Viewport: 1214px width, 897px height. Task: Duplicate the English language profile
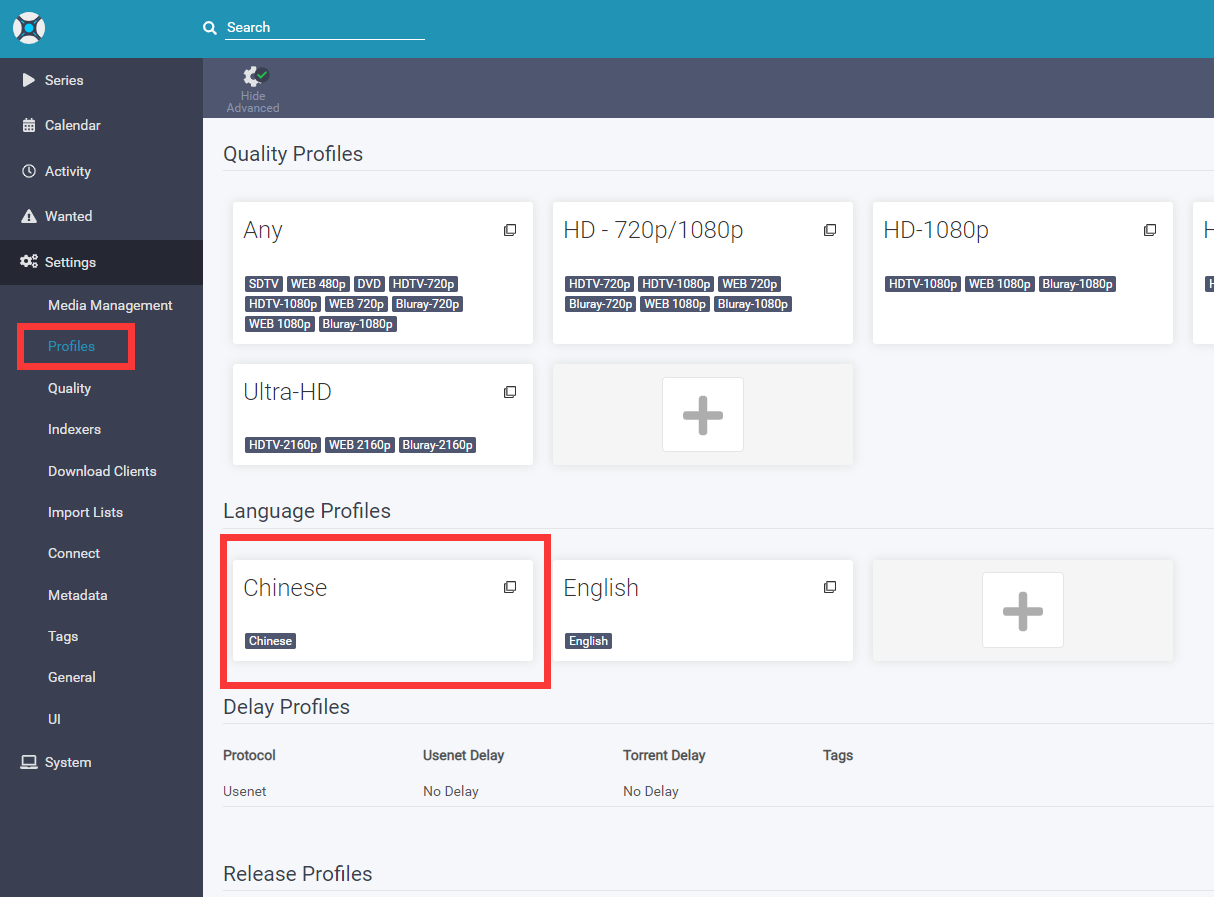click(830, 588)
